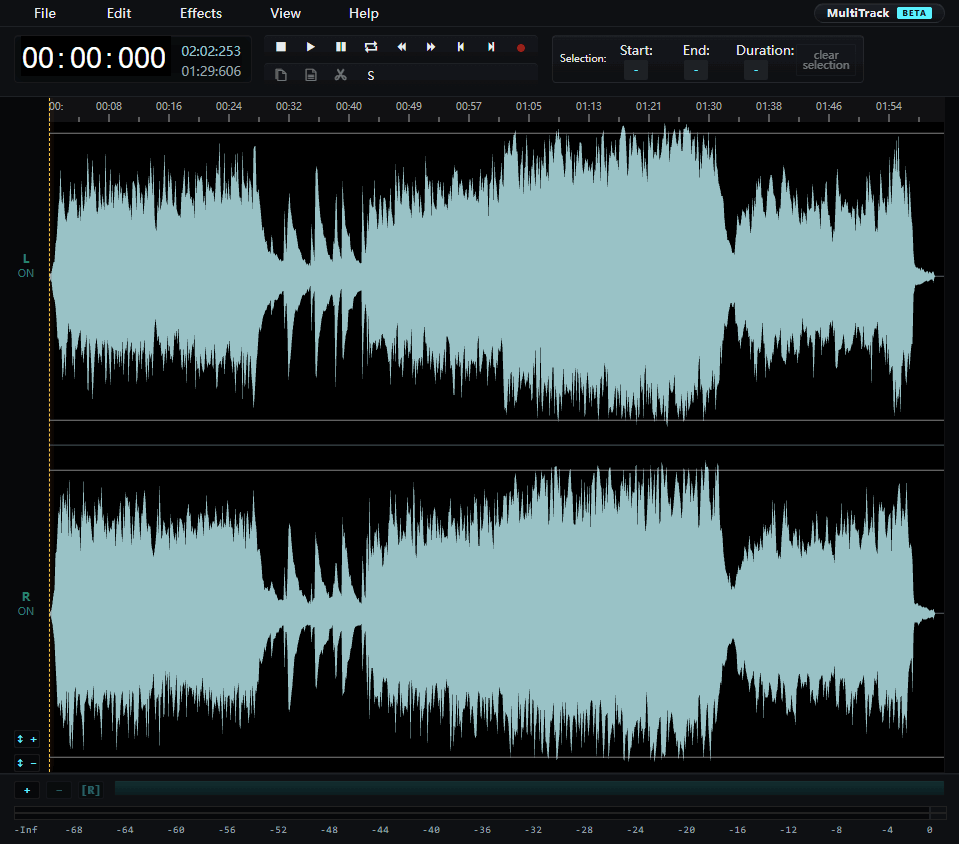This screenshot has height=844, width=959.
Task: Open the Edit menu
Action: click(x=119, y=13)
